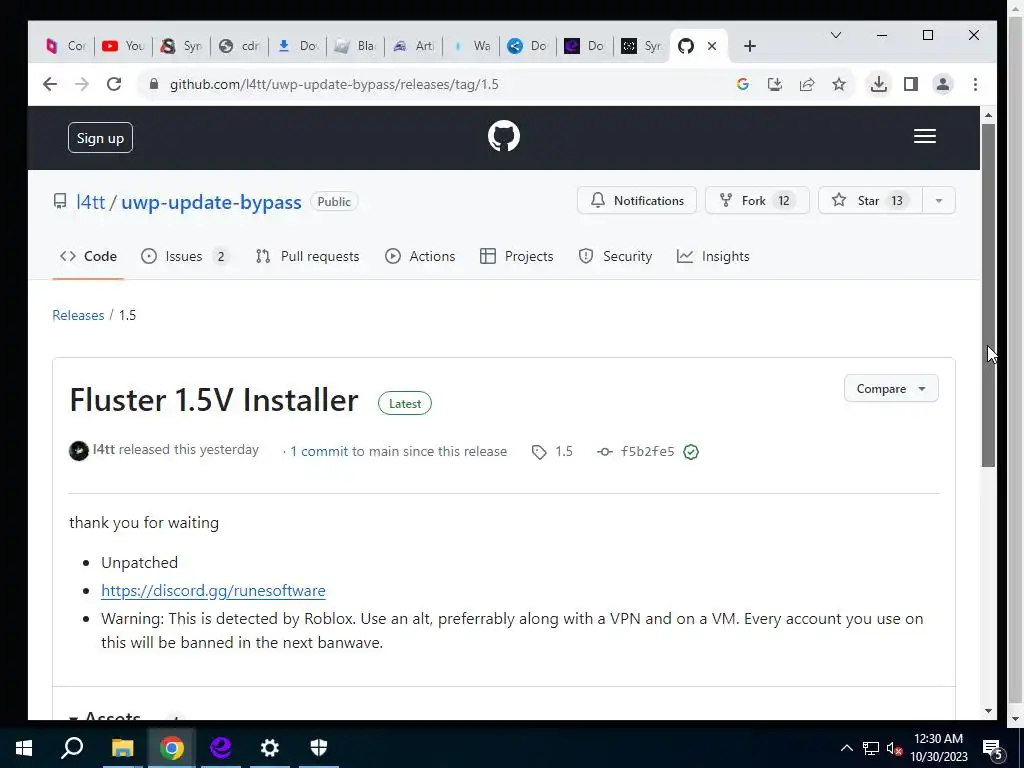Open the Projects tab
This screenshot has width=1024, height=768.
[x=516, y=256]
